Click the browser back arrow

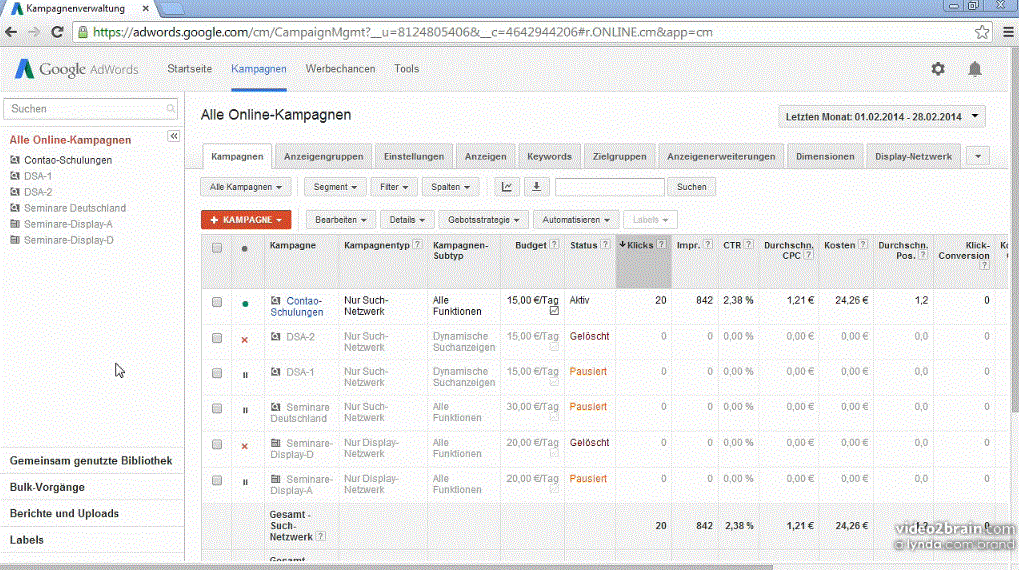(11, 32)
